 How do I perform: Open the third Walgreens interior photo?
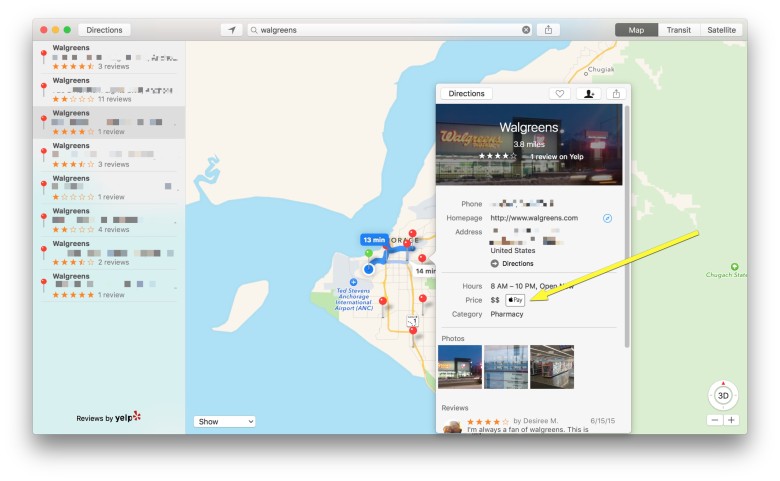point(552,367)
